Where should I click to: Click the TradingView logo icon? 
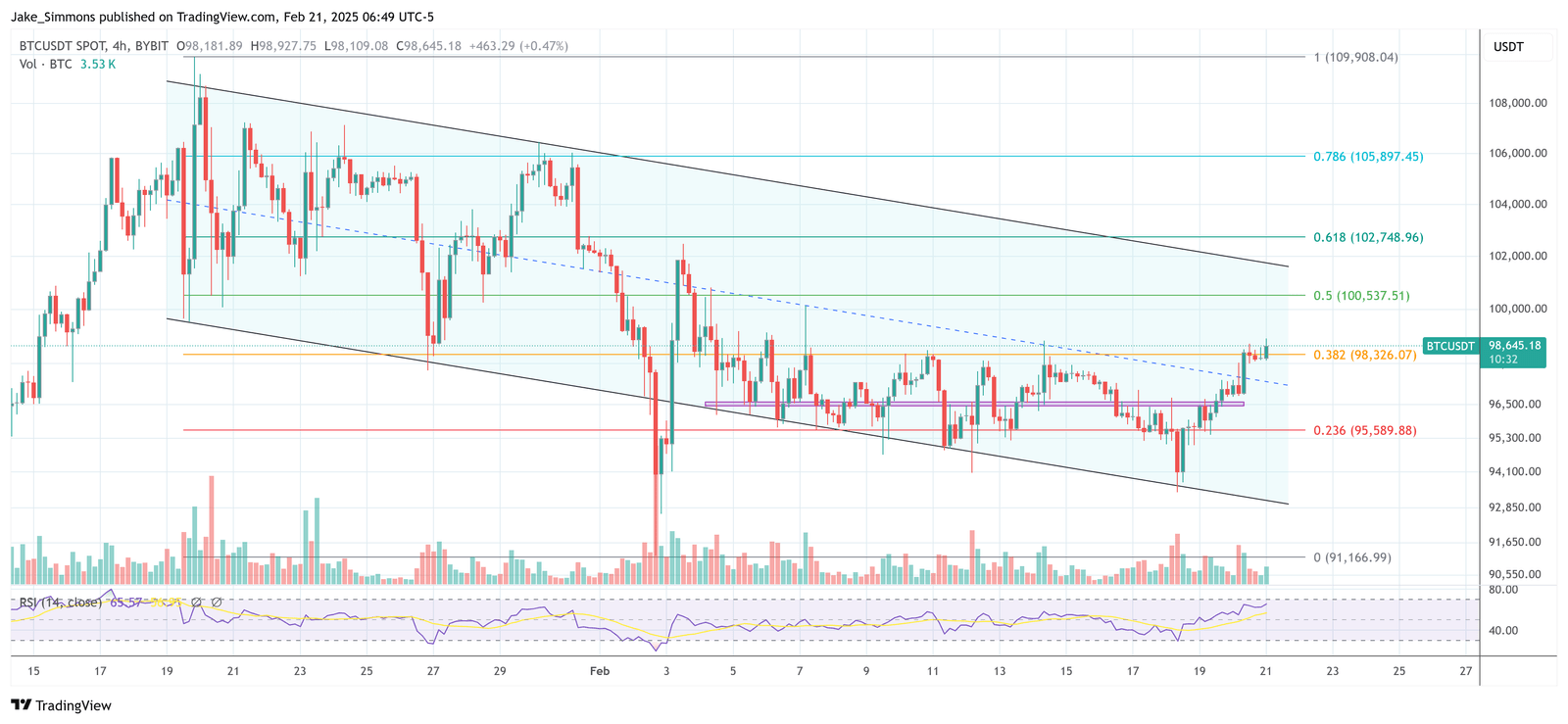pyautogui.click(x=21, y=705)
